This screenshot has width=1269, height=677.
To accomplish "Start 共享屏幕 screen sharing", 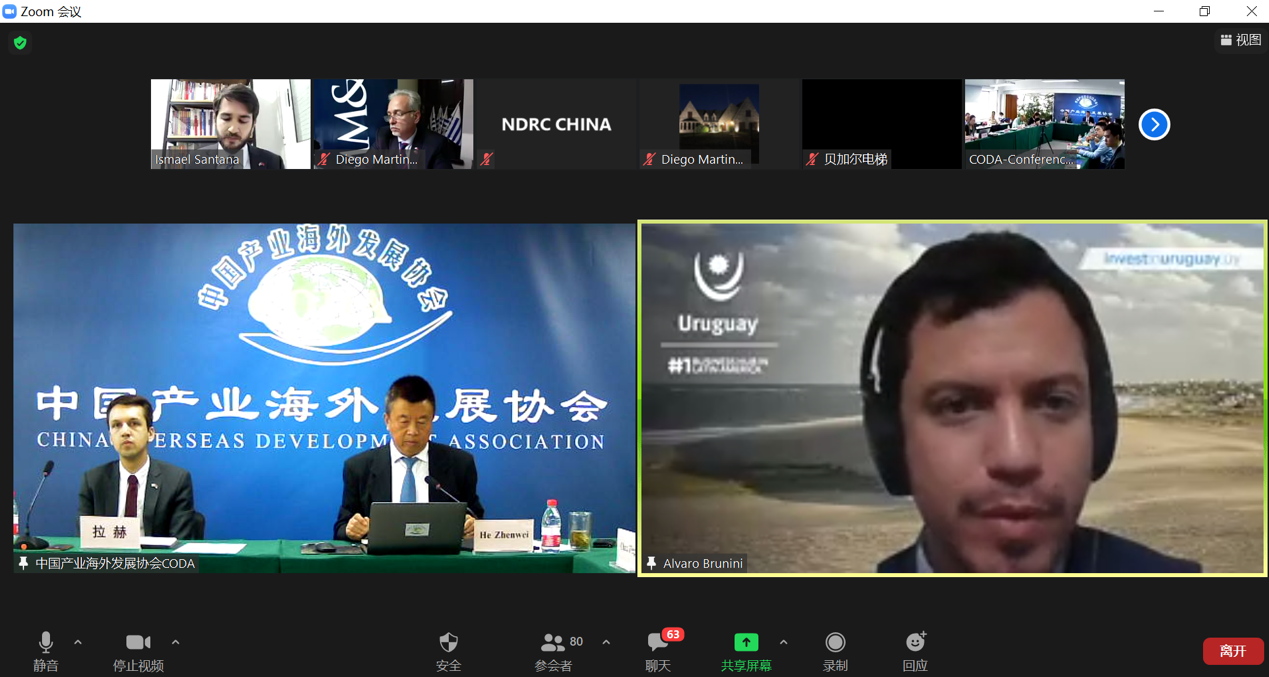I will (746, 650).
